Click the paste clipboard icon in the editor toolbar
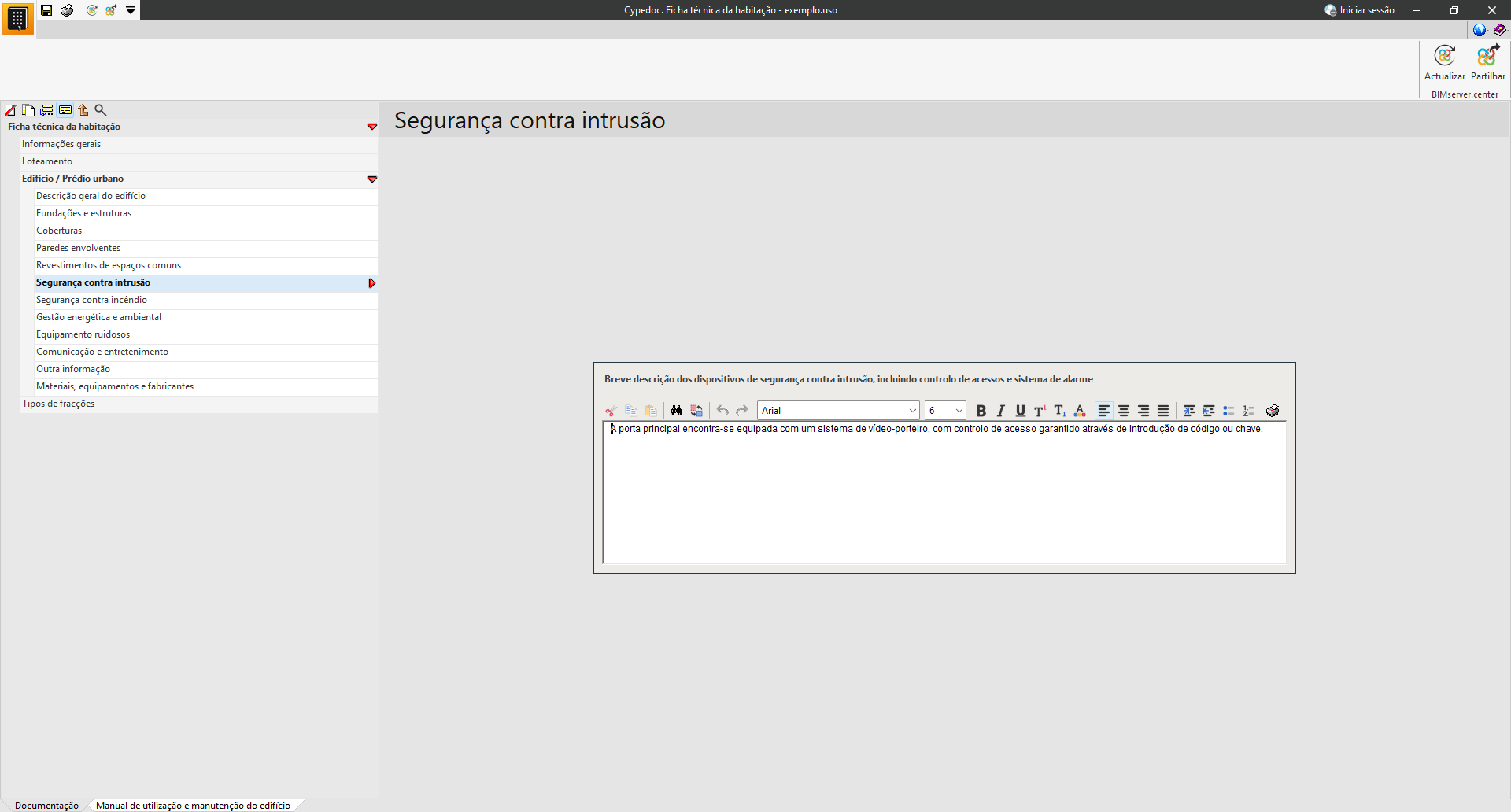 click(x=651, y=411)
